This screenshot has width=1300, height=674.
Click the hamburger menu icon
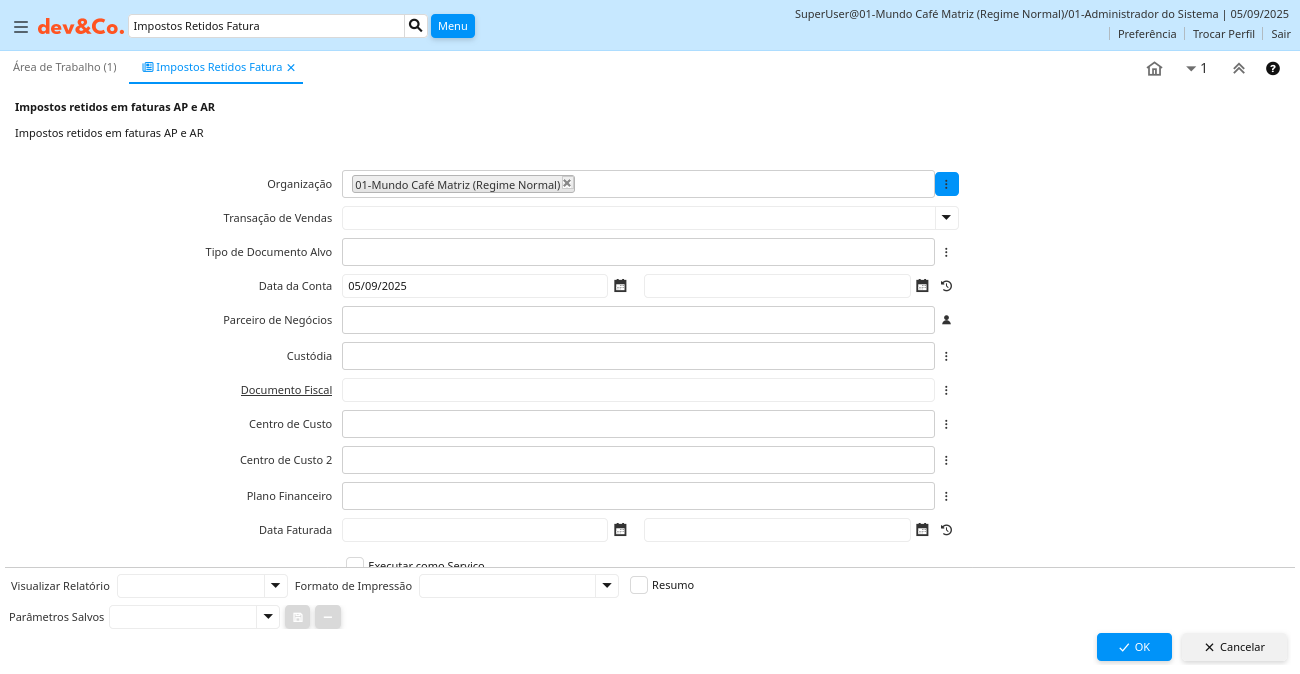(x=20, y=27)
